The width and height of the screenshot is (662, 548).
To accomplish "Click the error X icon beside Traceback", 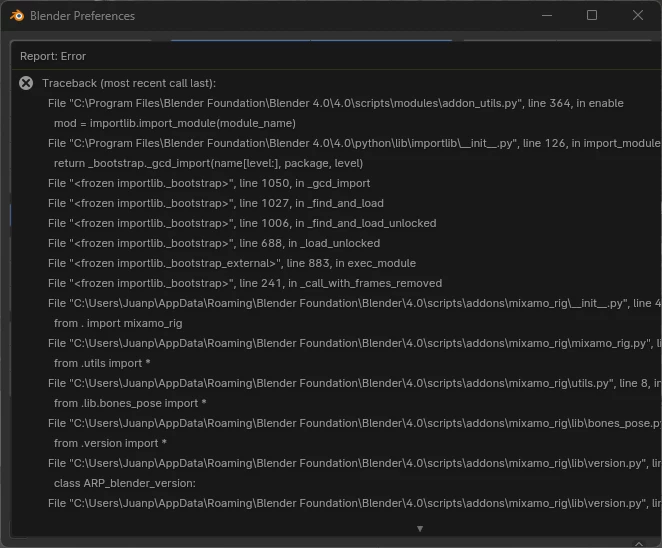I will (x=26, y=83).
